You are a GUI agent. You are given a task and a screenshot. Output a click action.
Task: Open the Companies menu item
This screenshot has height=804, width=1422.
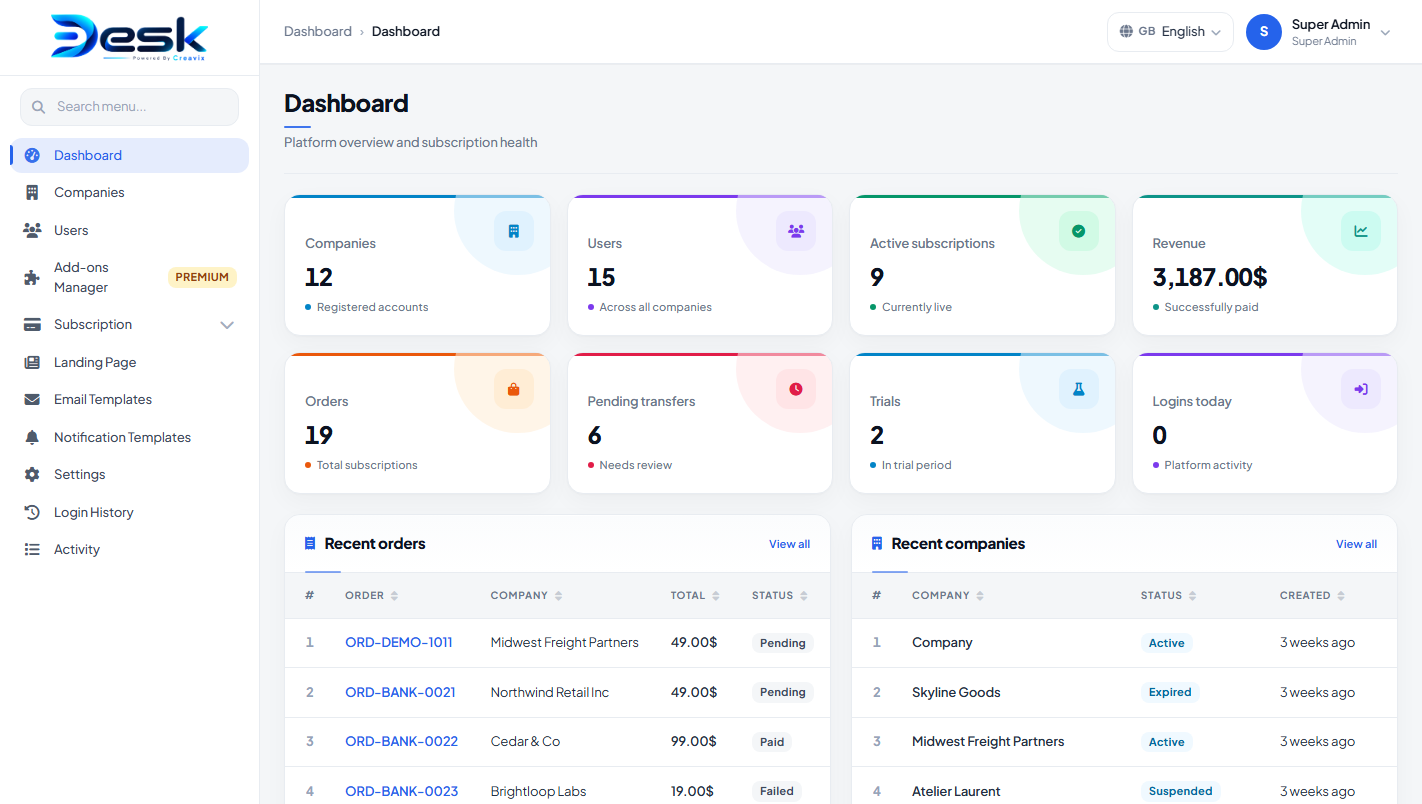pyautogui.click(x=129, y=192)
